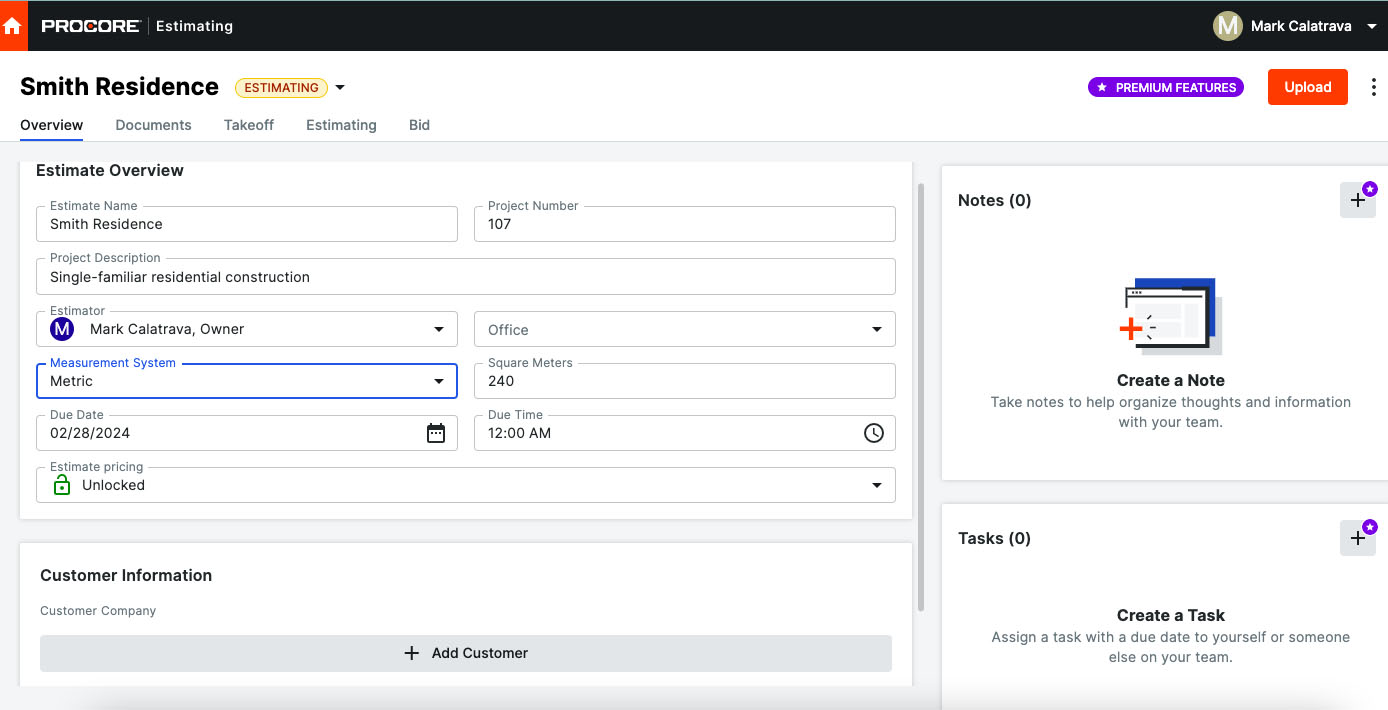1388x710 pixels.
Task: Click the orange home icon
Action: point(12,26)
